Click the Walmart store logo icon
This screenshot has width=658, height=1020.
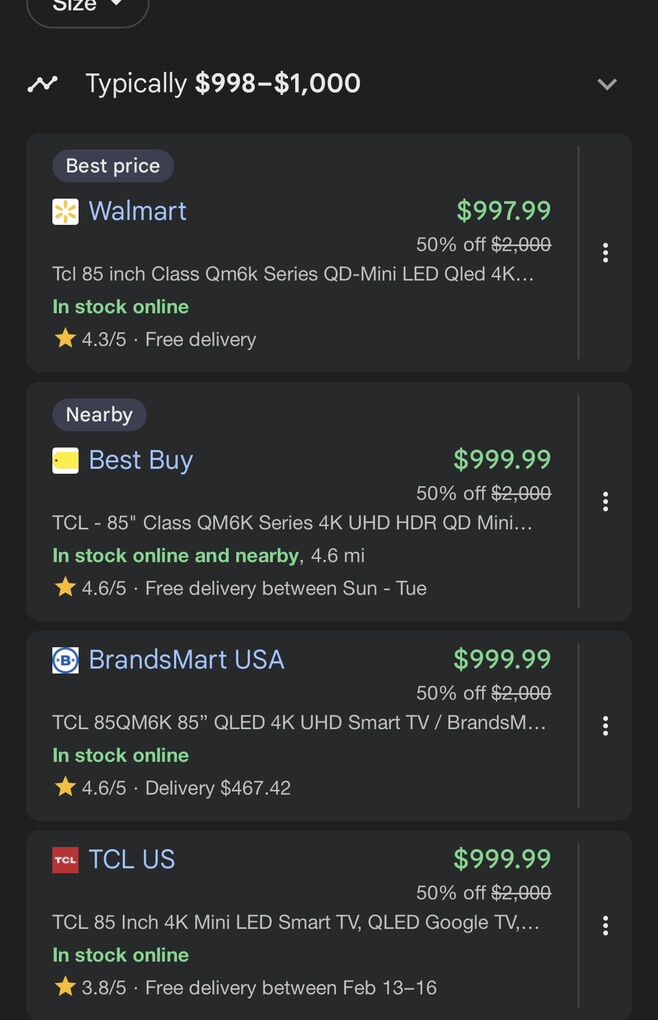pyautogui.click(x=65, y=212)
